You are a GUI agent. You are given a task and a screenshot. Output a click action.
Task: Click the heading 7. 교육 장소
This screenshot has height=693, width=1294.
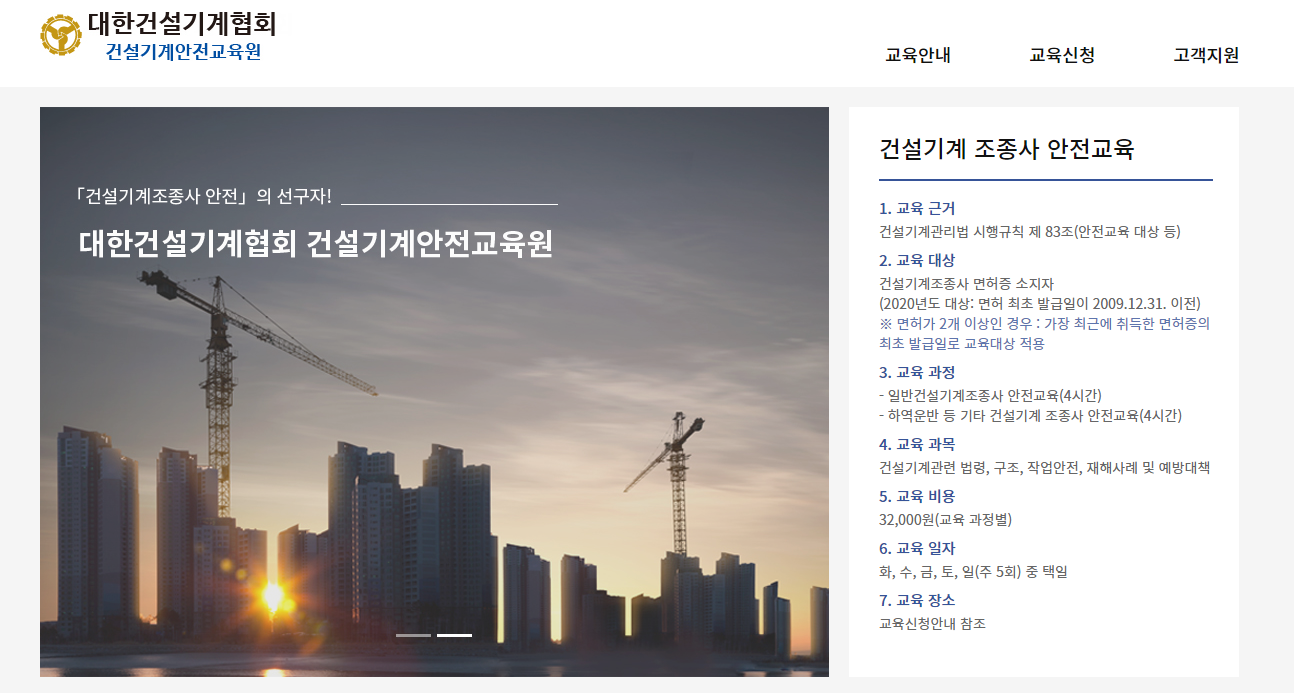(917, 600)
